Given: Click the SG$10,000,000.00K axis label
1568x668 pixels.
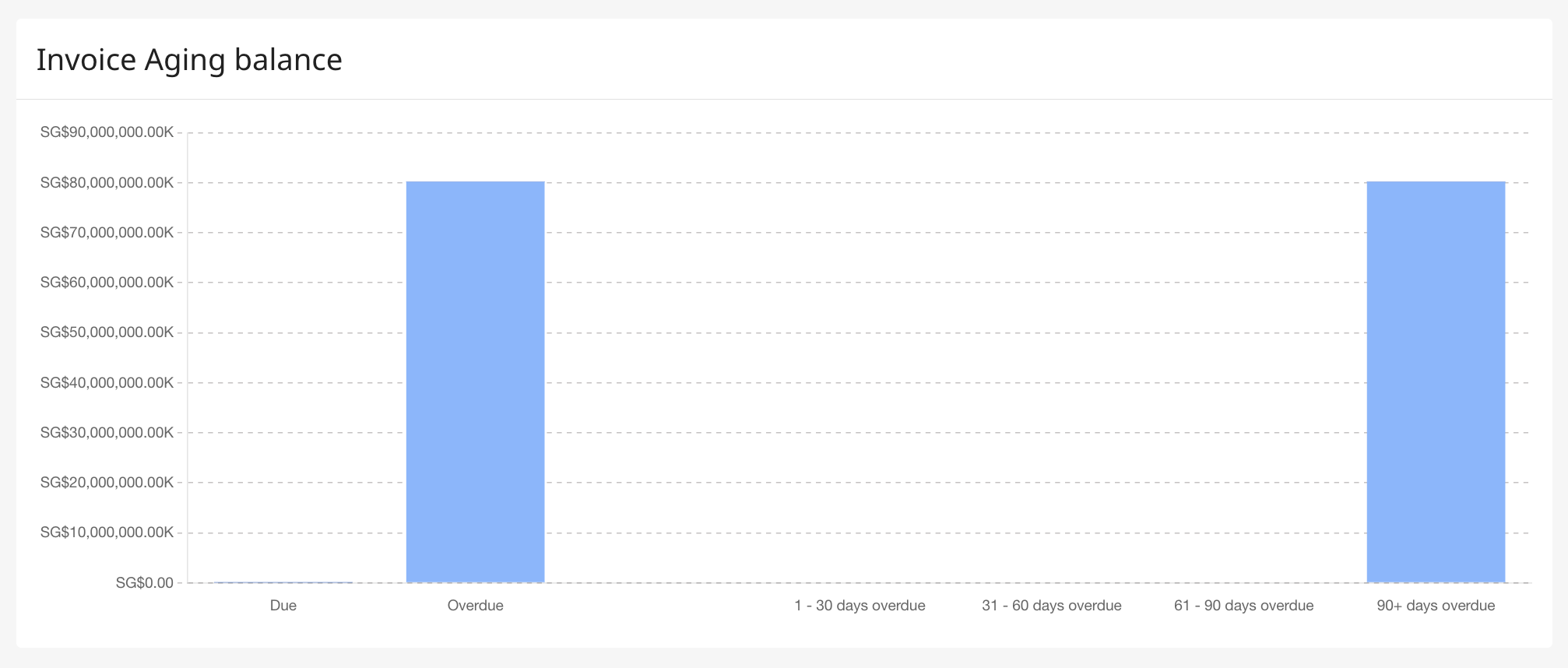Looking at the screenshot, I should 107,533.
